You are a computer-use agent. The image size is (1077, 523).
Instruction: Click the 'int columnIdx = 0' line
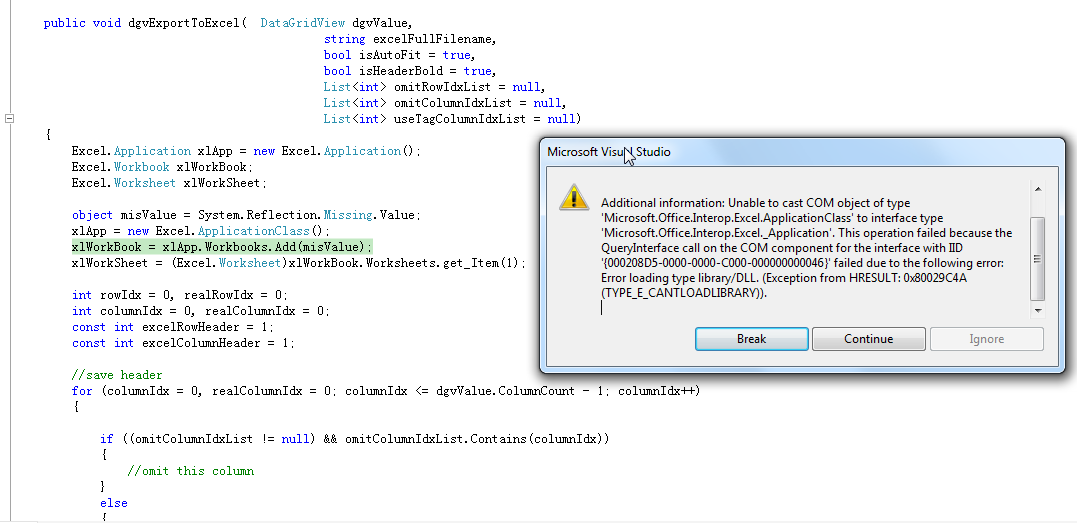click(201, 311)
